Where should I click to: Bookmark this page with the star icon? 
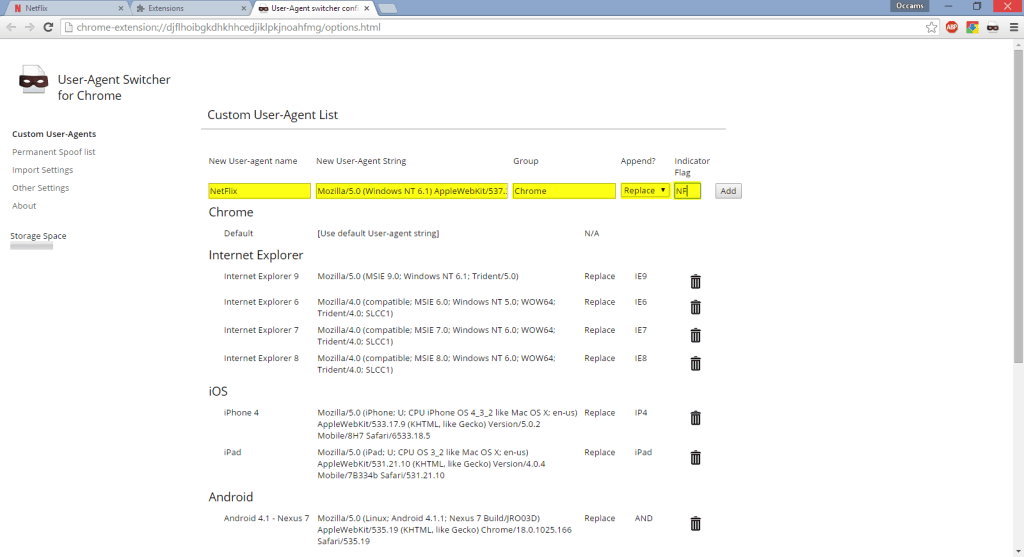[x=931, y=27]
